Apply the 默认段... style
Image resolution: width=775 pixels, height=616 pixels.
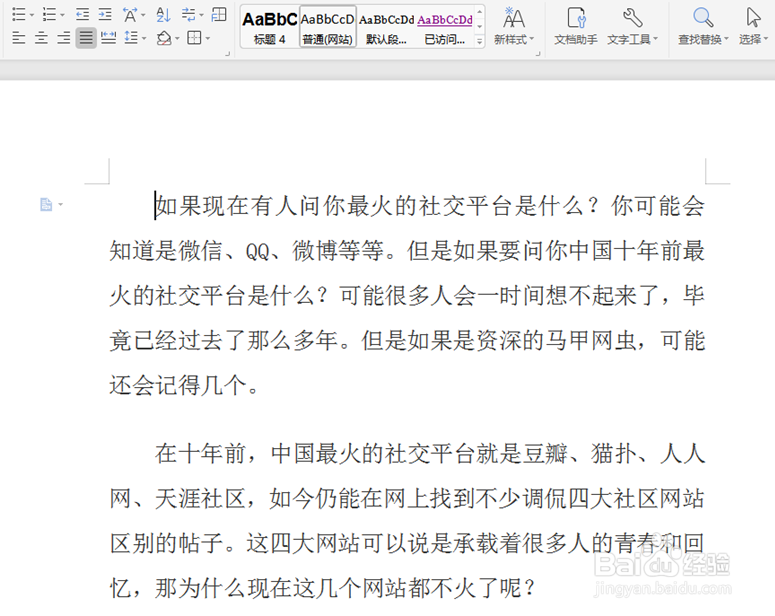coord(387,27)
